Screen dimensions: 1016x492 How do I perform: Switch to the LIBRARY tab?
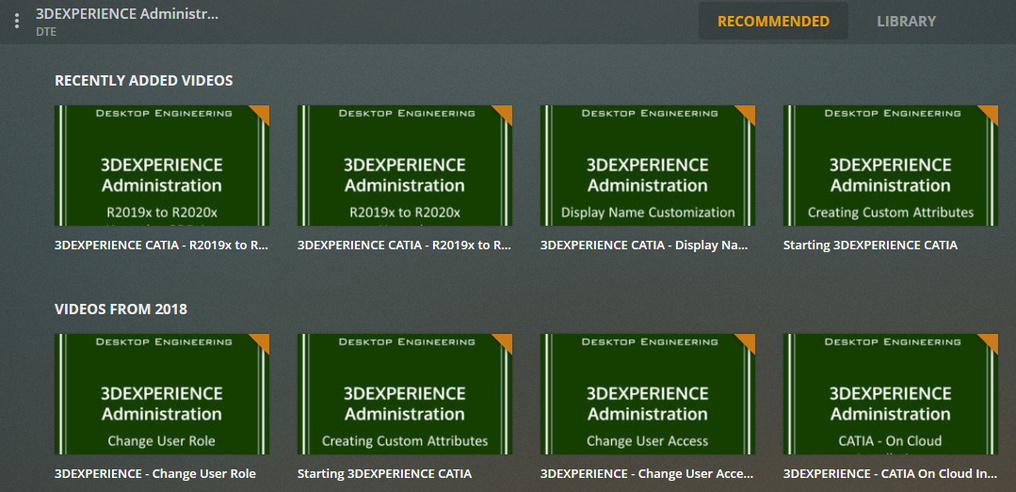pos(906,21)
